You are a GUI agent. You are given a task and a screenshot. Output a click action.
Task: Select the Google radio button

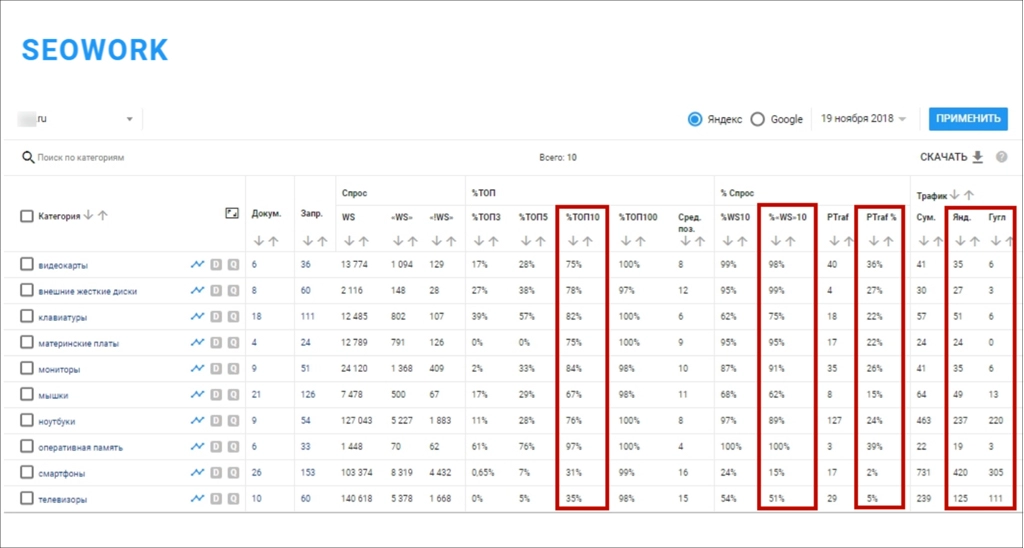757,119
